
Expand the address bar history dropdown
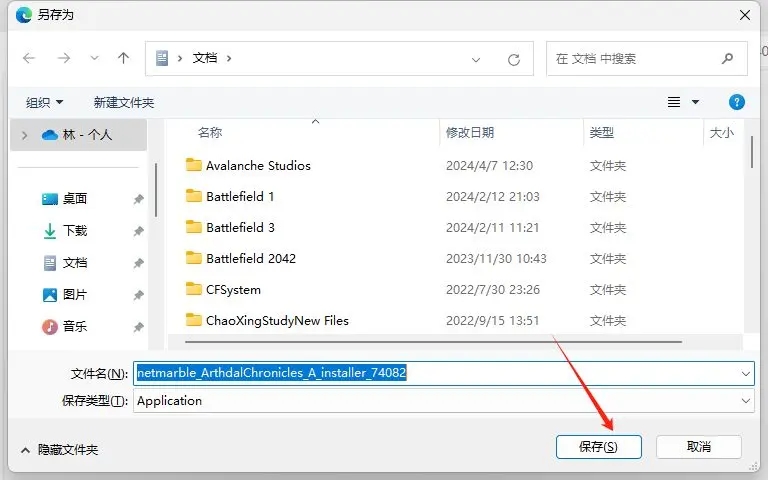476,60
